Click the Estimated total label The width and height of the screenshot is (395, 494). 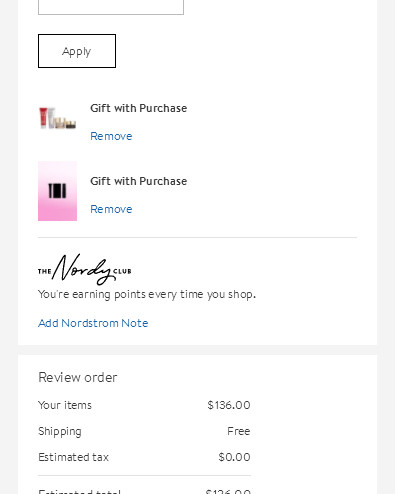tap(79, 491)
